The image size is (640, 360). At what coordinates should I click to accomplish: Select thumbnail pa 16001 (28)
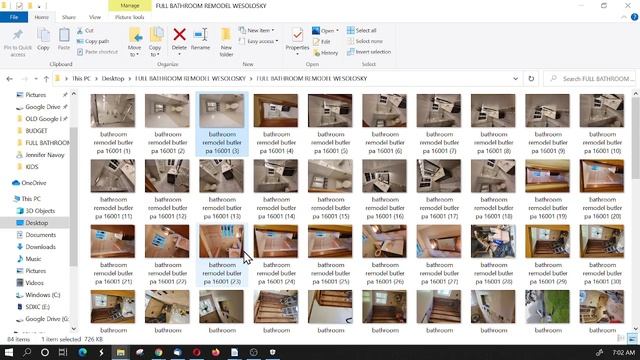pyautogui.click(x=493, y=255)
